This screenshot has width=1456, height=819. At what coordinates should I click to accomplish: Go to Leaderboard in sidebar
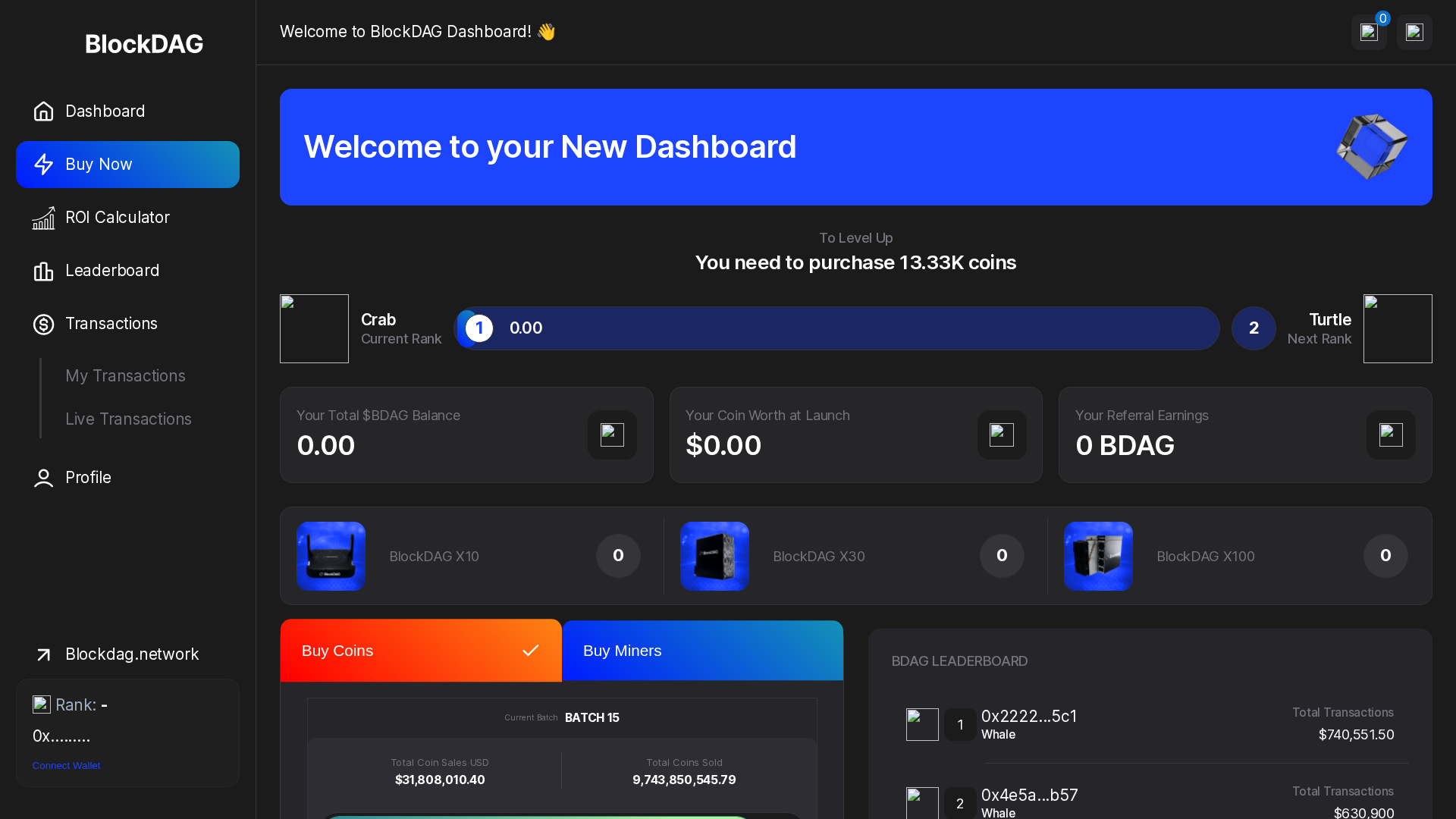coord(127,271)
